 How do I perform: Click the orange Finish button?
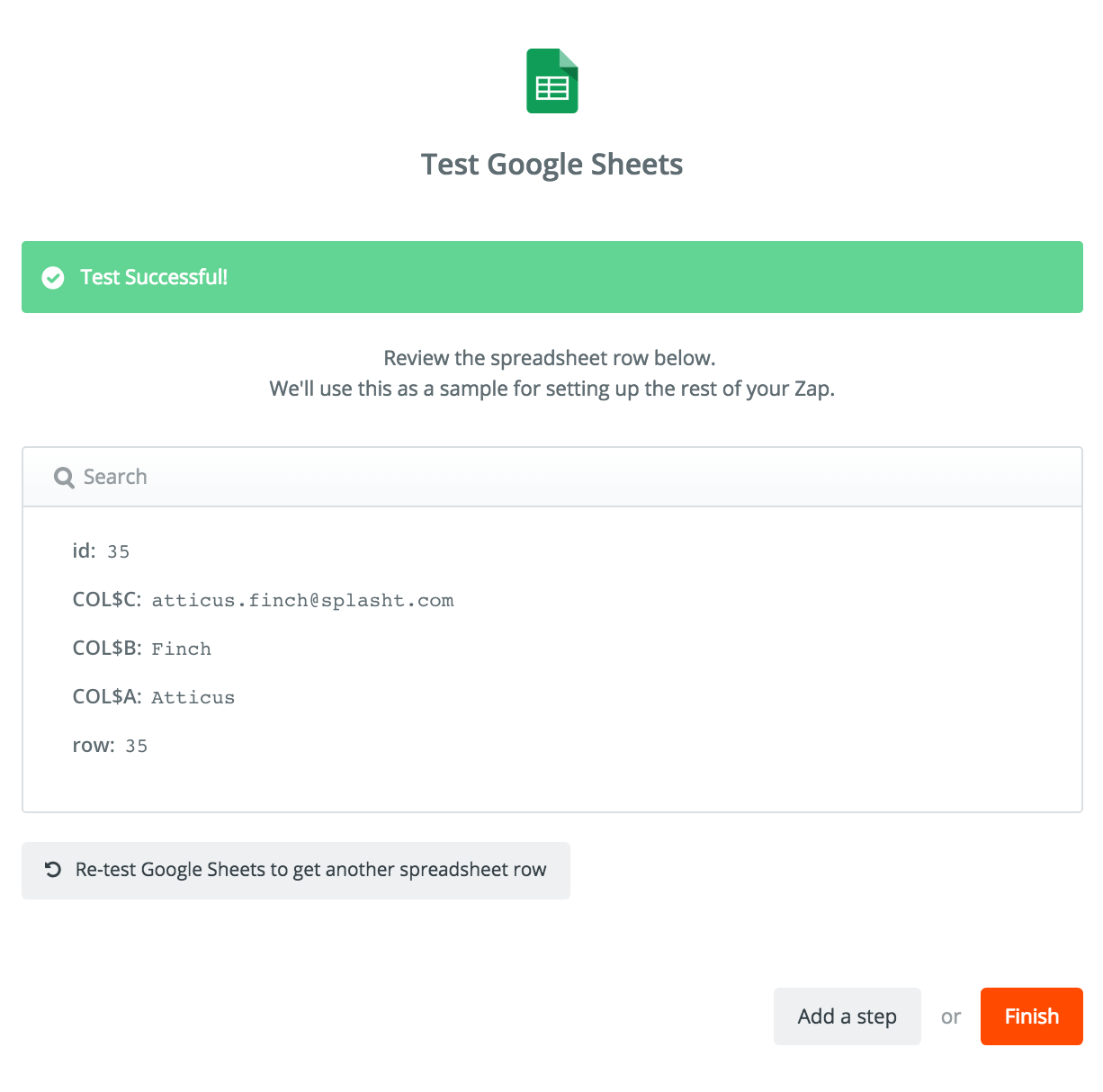1032,1016
